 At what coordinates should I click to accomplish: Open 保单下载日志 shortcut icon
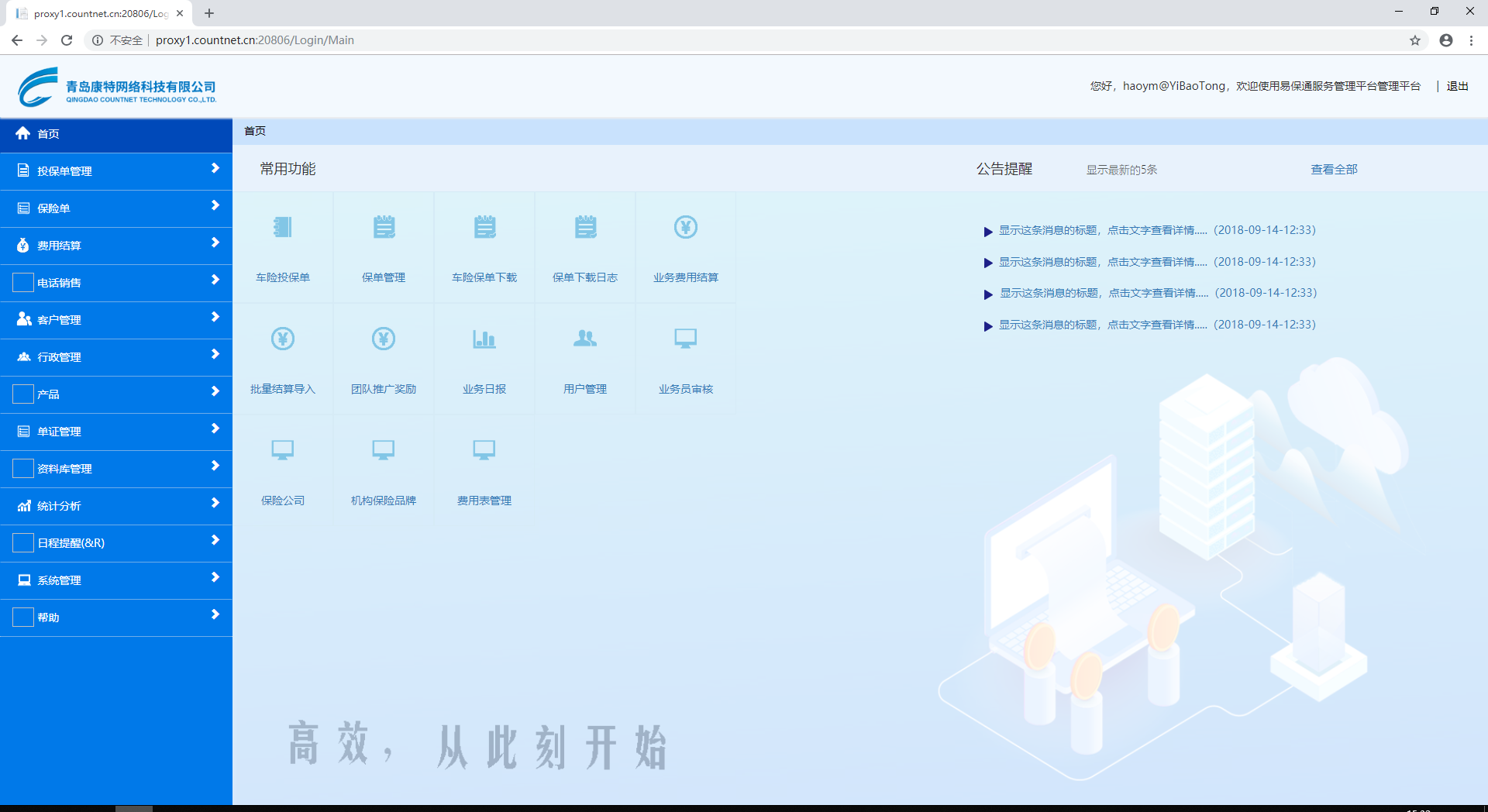(585, 228)
